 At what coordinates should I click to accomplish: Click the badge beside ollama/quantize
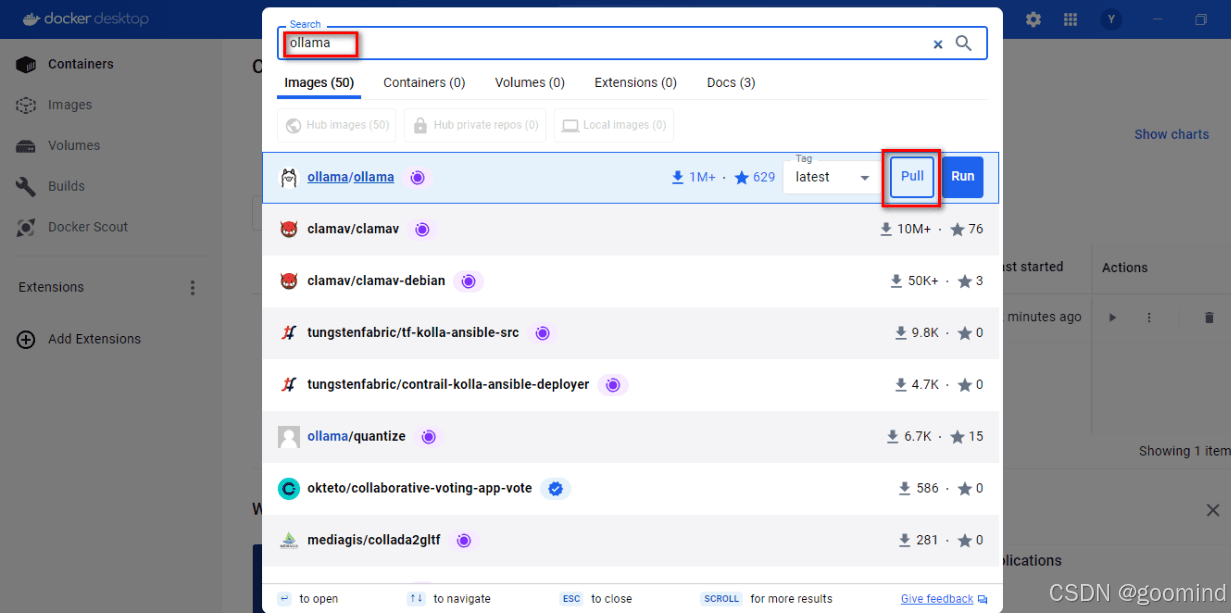[x=429, y=437]
